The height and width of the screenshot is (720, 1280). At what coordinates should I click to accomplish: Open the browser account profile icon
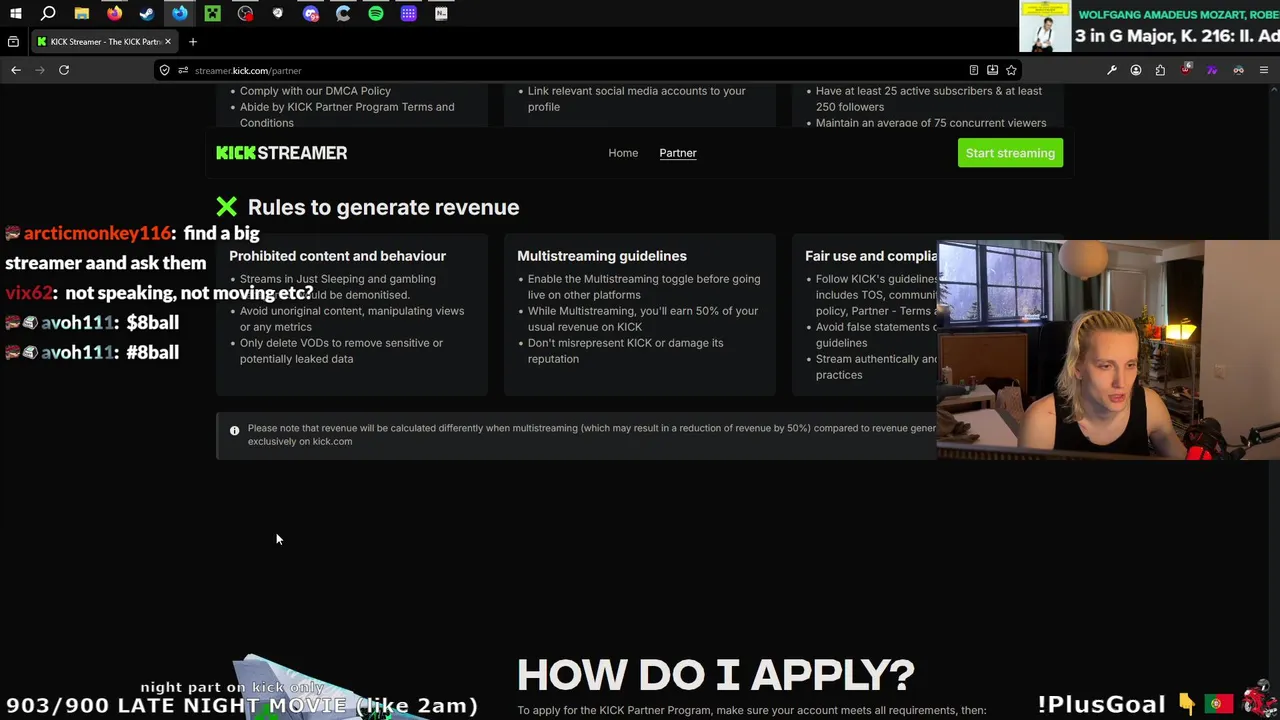pyautogui.click(x=1136, y=70)
